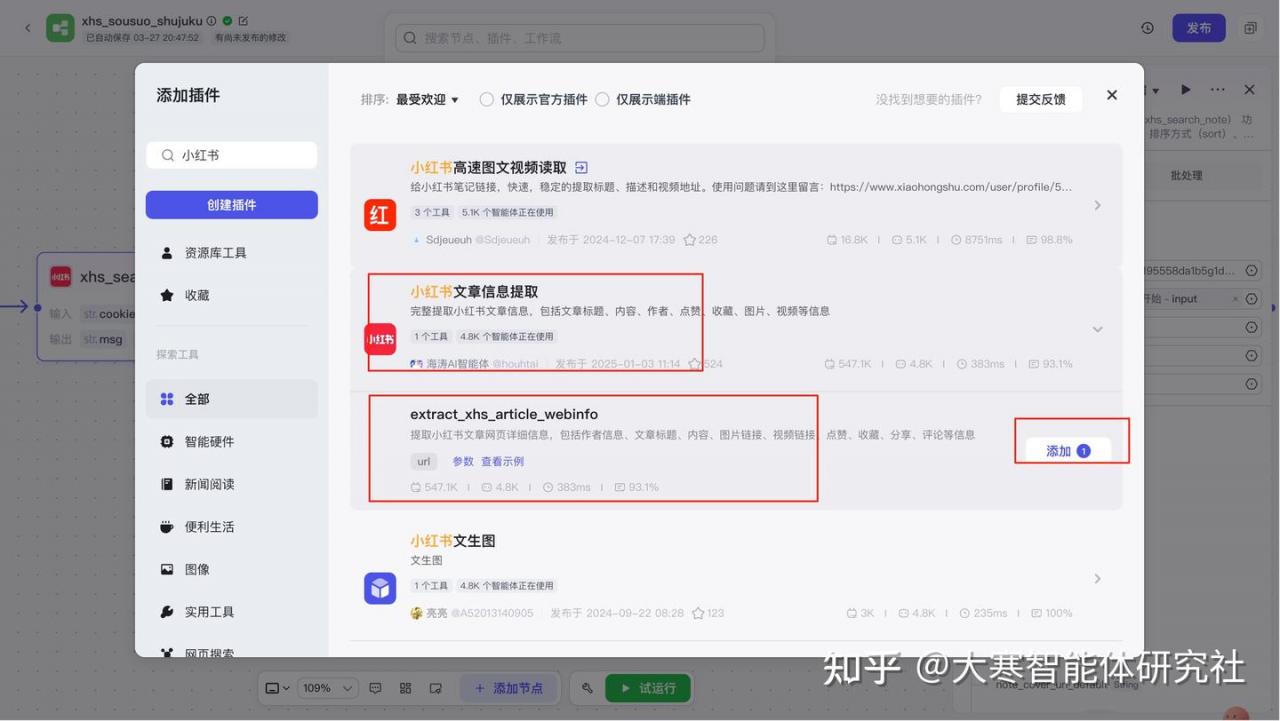Favorite the plugin with 123 stars
Image resolution: width=1280 pixels, height=721 pixels.
click(697, 613)
